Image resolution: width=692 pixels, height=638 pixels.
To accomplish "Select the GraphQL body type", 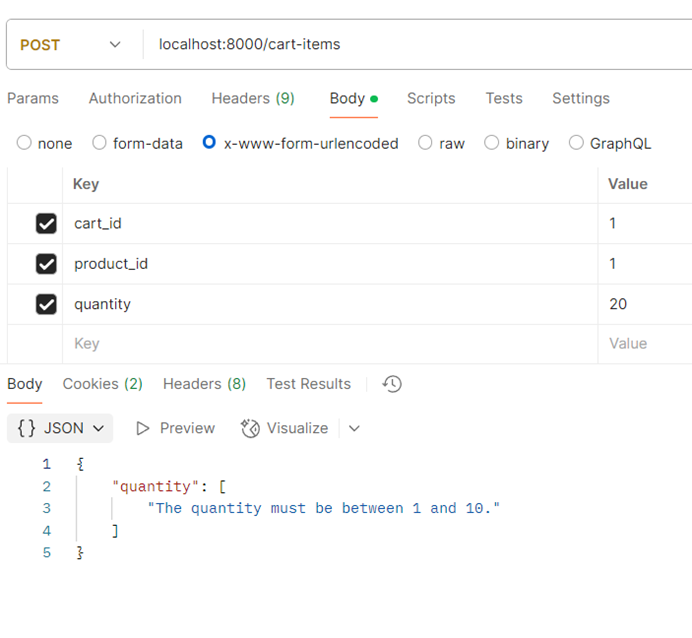I will point(576,143).
